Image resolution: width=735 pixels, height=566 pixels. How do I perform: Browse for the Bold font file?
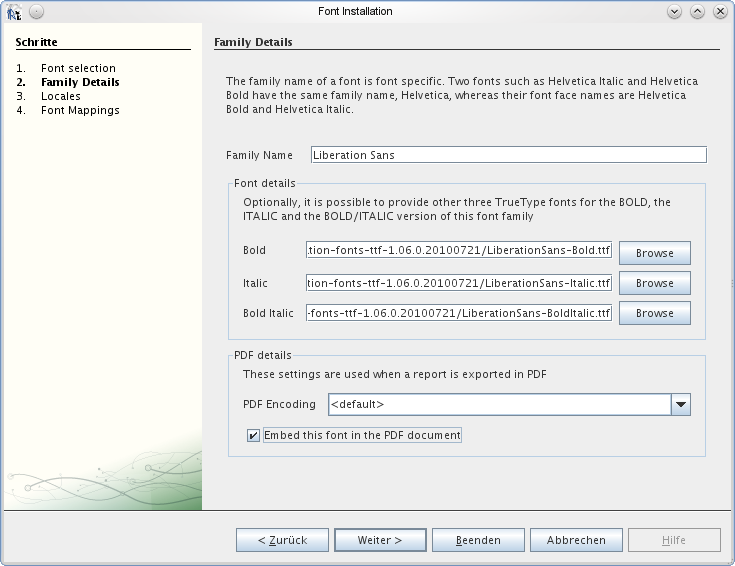tap(655, 253)
